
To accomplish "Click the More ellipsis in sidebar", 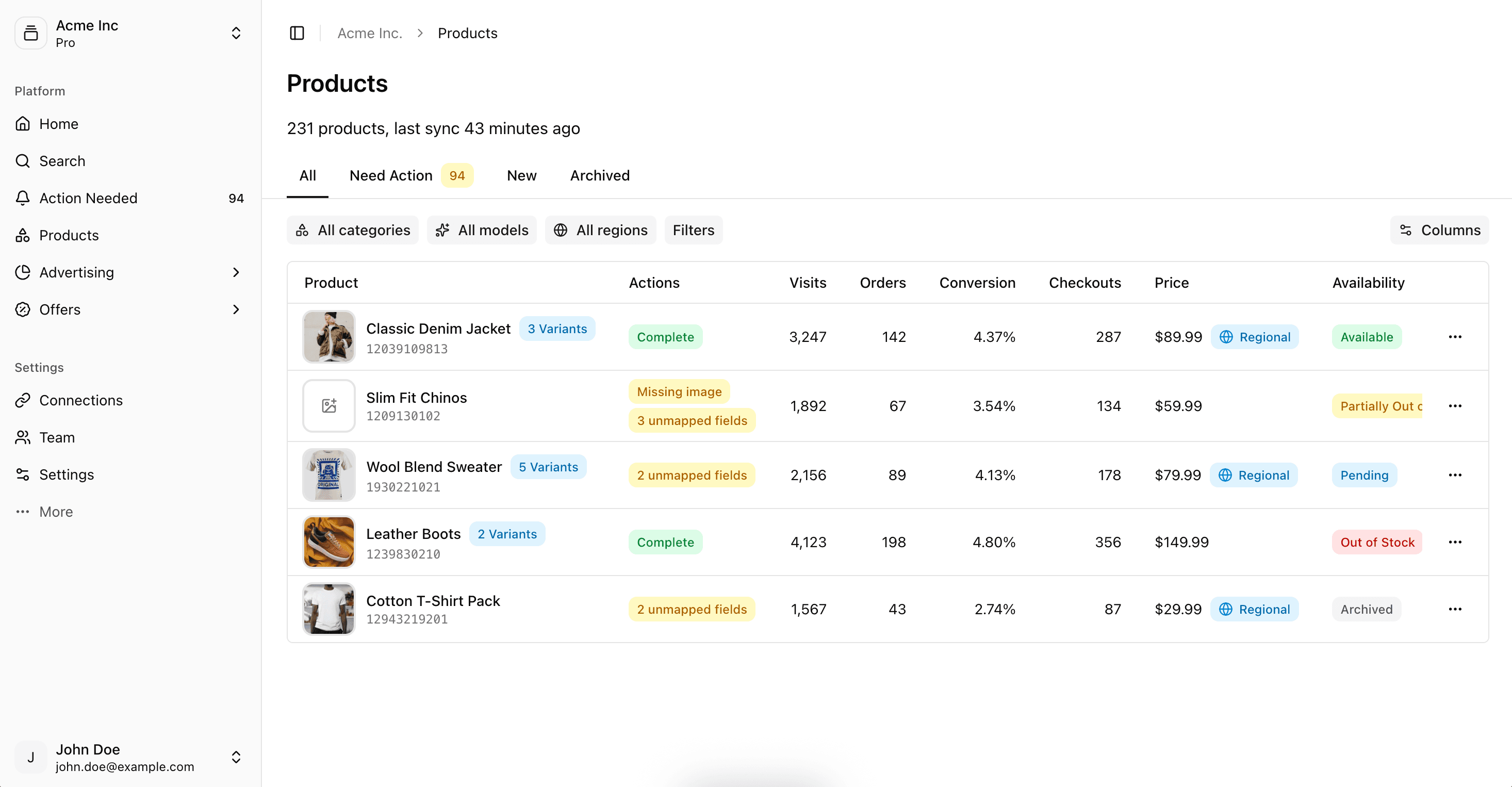I will click(23, 511).
